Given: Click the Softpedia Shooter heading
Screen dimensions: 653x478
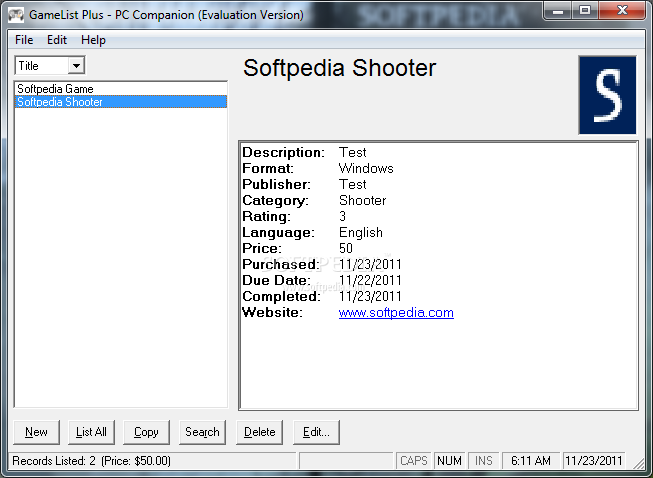Looking at the screenshot, I should click(339, 68).
